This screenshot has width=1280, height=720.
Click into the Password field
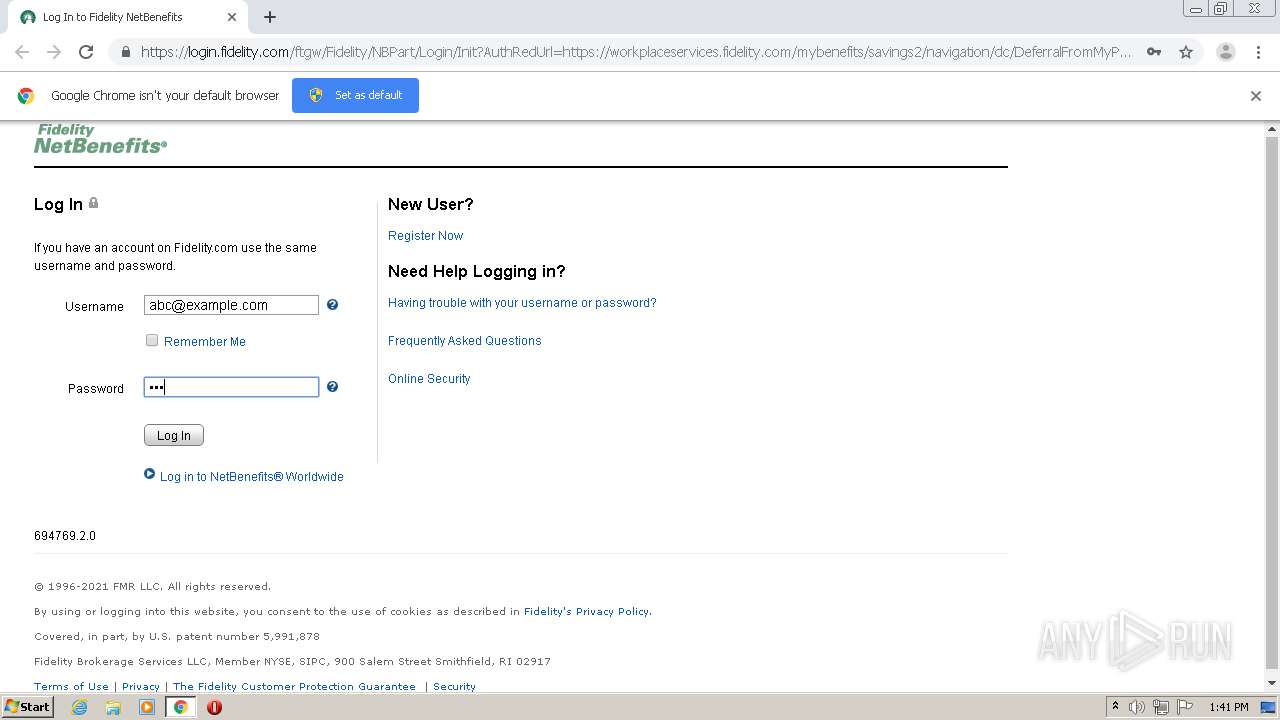[231, 387]
